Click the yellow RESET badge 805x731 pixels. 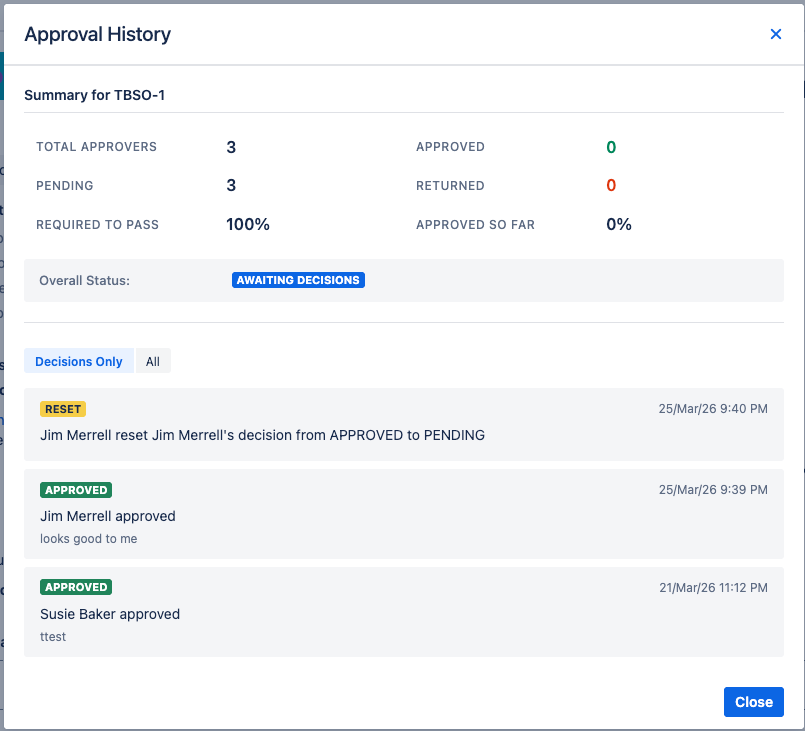click(63, 408)
